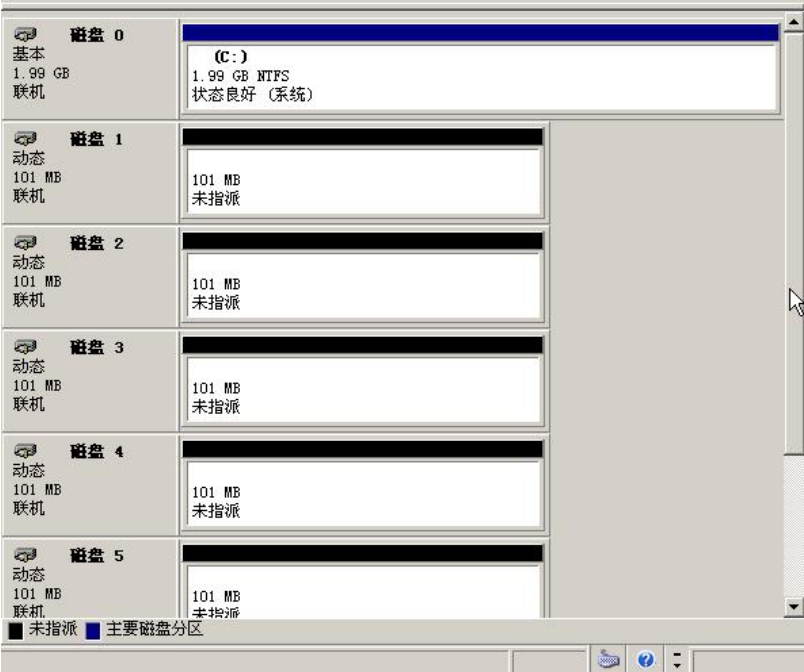Viewport: 804px width, 672px height.
Task: Click the keyboard icon in the status bar
Action: (609, 659)
